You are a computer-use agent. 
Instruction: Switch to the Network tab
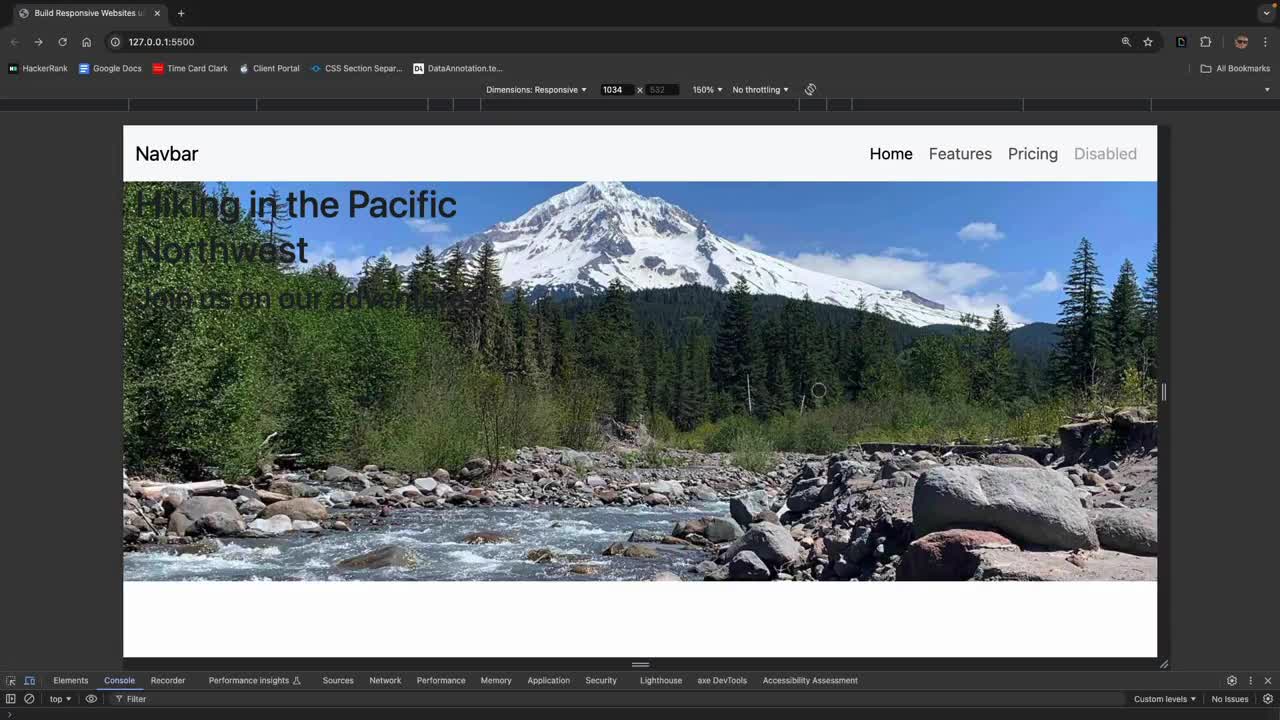385,681
